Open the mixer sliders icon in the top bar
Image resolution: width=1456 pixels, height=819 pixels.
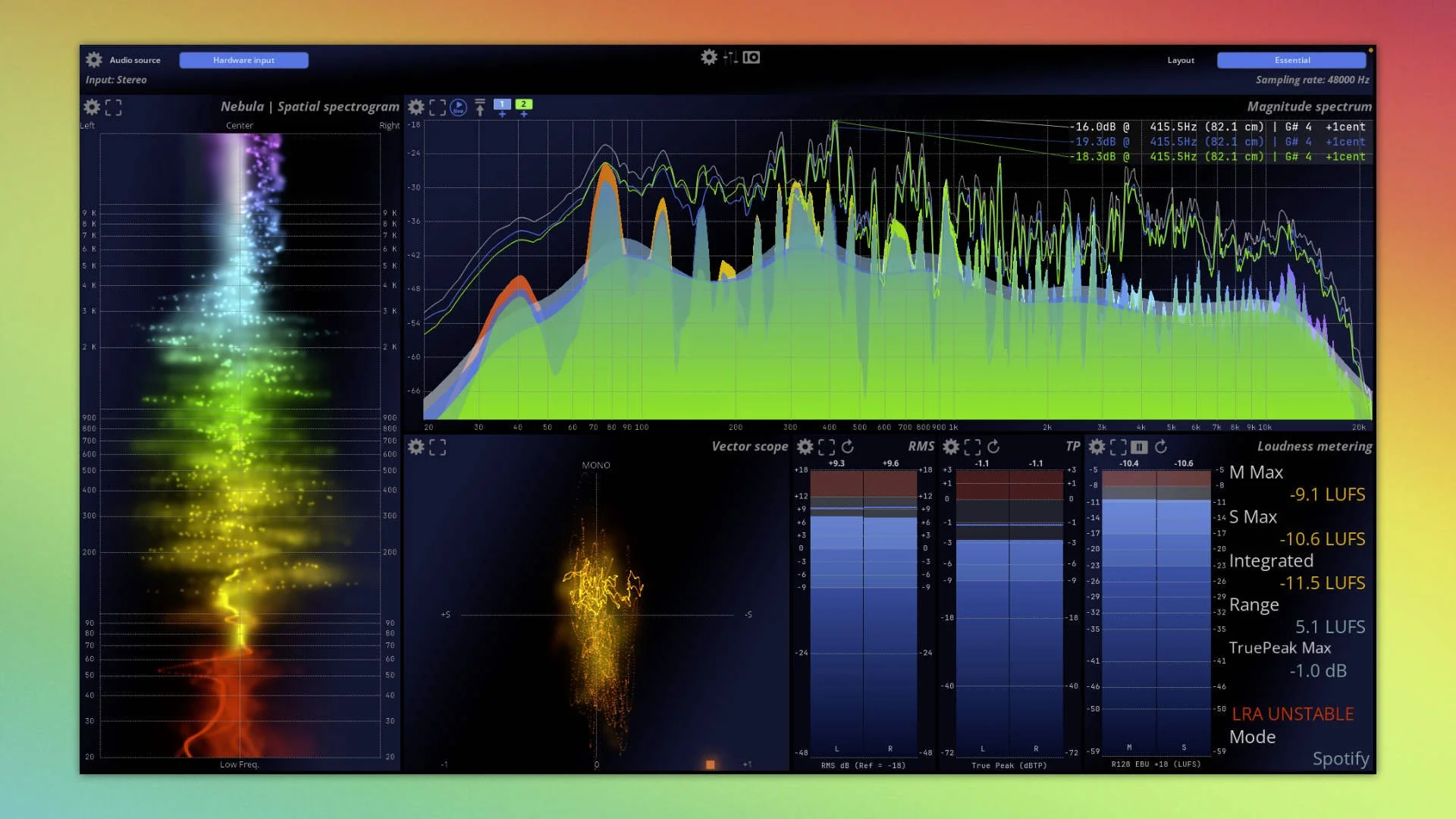tap(730, 58)
